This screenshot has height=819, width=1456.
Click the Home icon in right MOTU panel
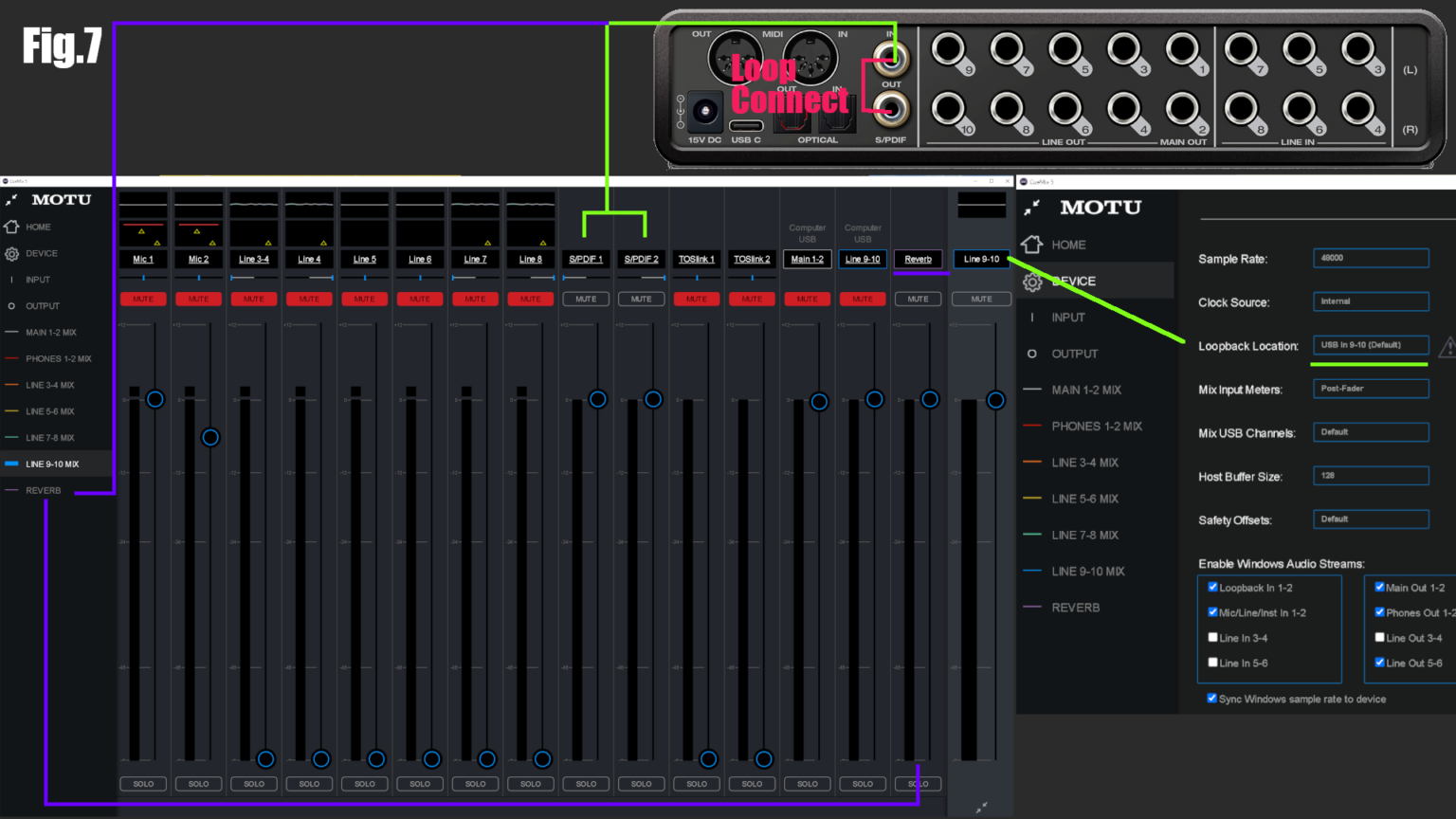(1032, 245)
